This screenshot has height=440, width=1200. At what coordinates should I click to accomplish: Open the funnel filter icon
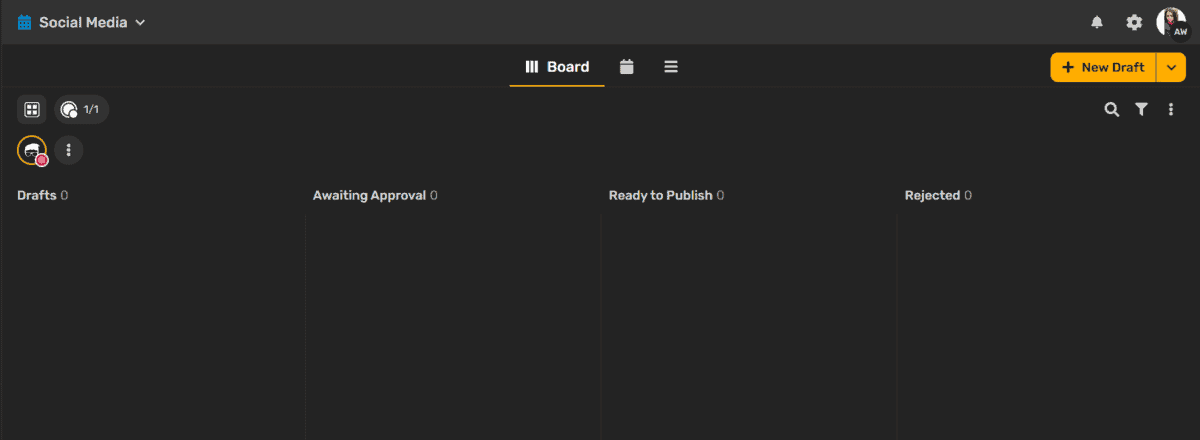[1141, 110]
